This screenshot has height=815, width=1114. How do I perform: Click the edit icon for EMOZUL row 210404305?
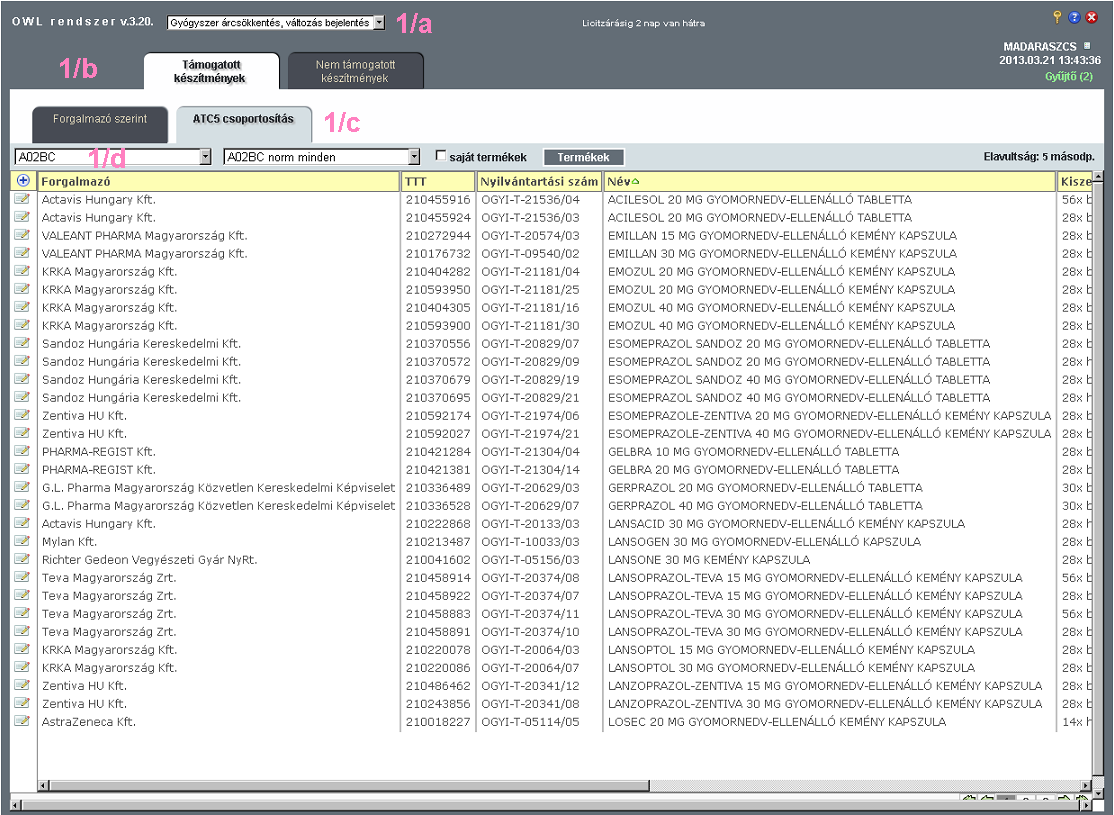(22, 307)
